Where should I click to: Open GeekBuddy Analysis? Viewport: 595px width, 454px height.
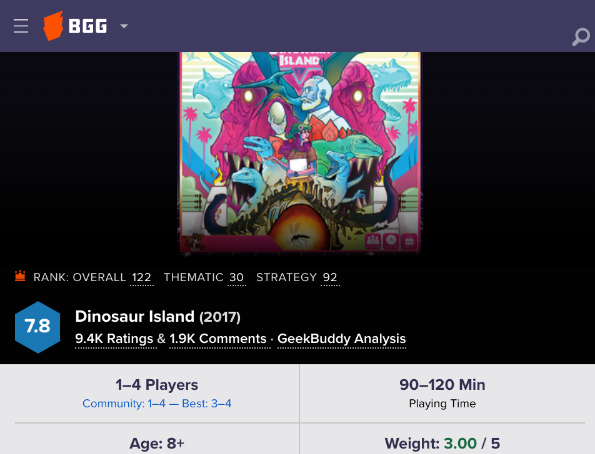point(342,339)
